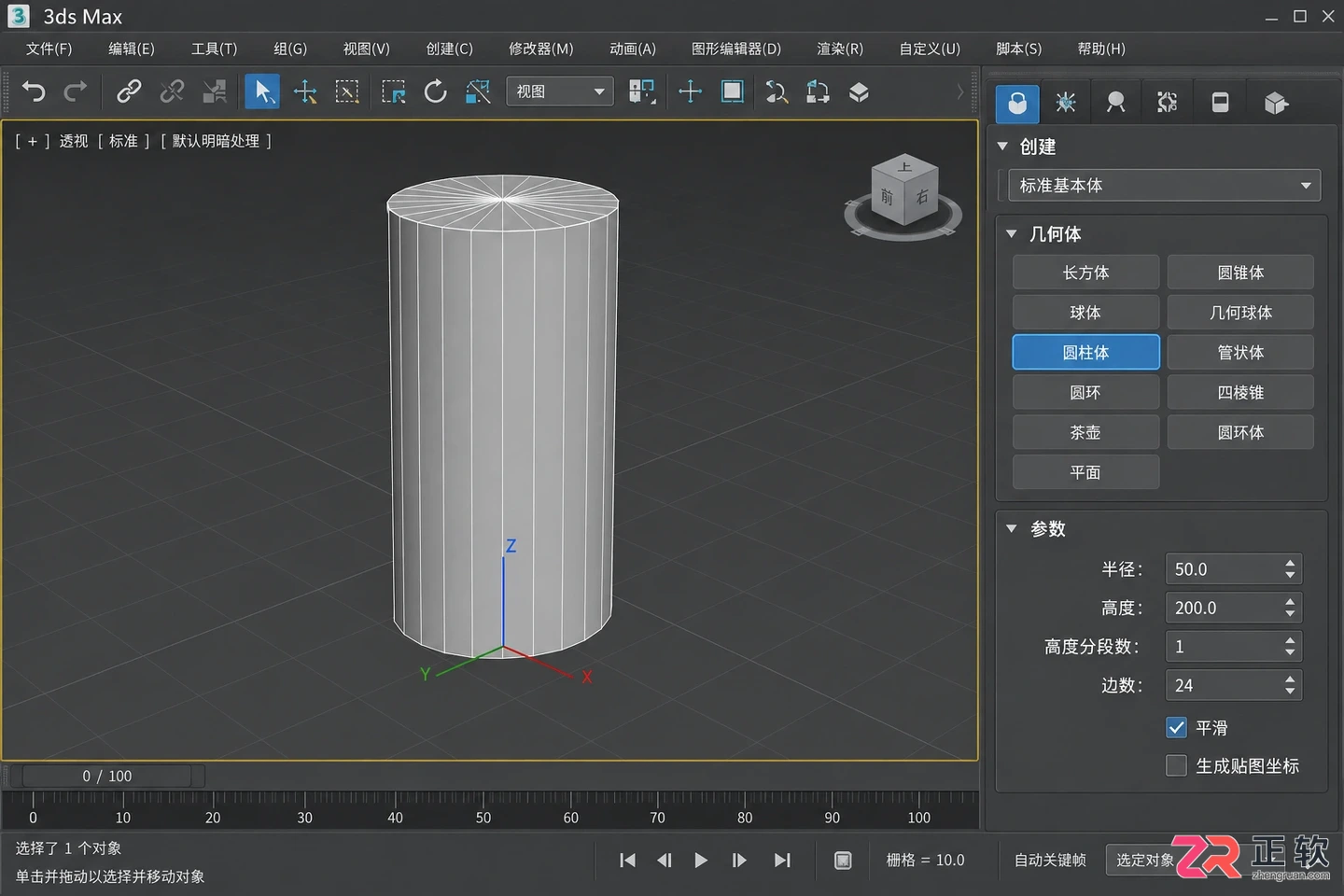Activate the Select and Rotate tool
The image size is (1344, 896).
[x=436, y=91]
